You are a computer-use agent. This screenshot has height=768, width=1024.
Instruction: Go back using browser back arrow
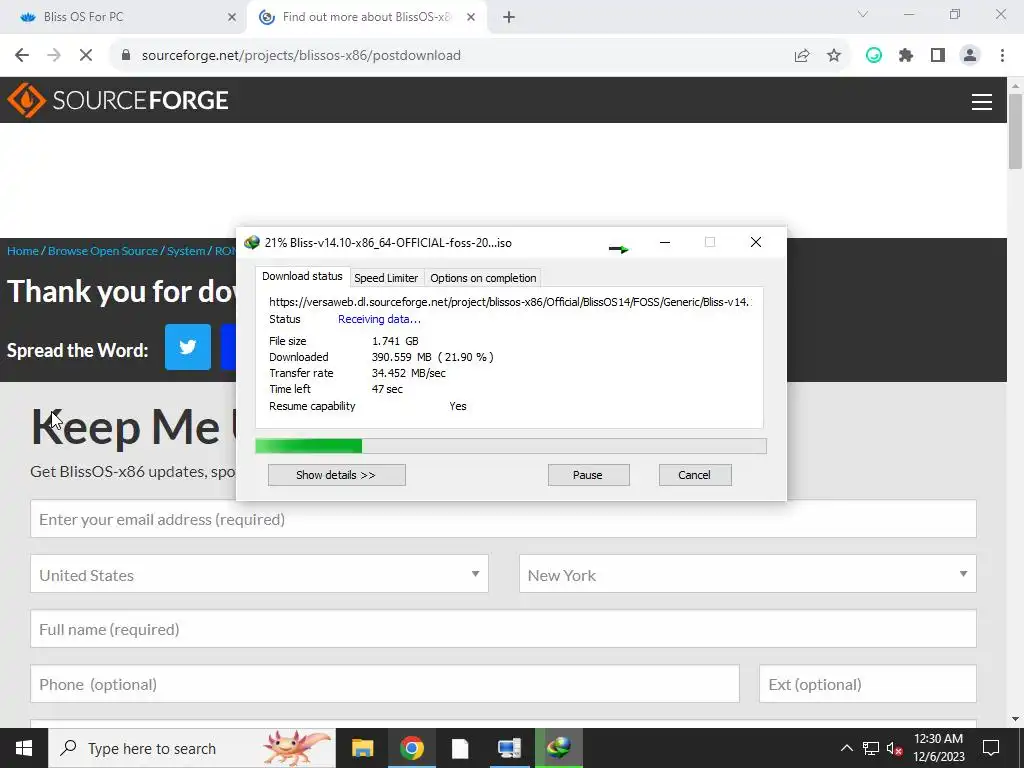22,55
